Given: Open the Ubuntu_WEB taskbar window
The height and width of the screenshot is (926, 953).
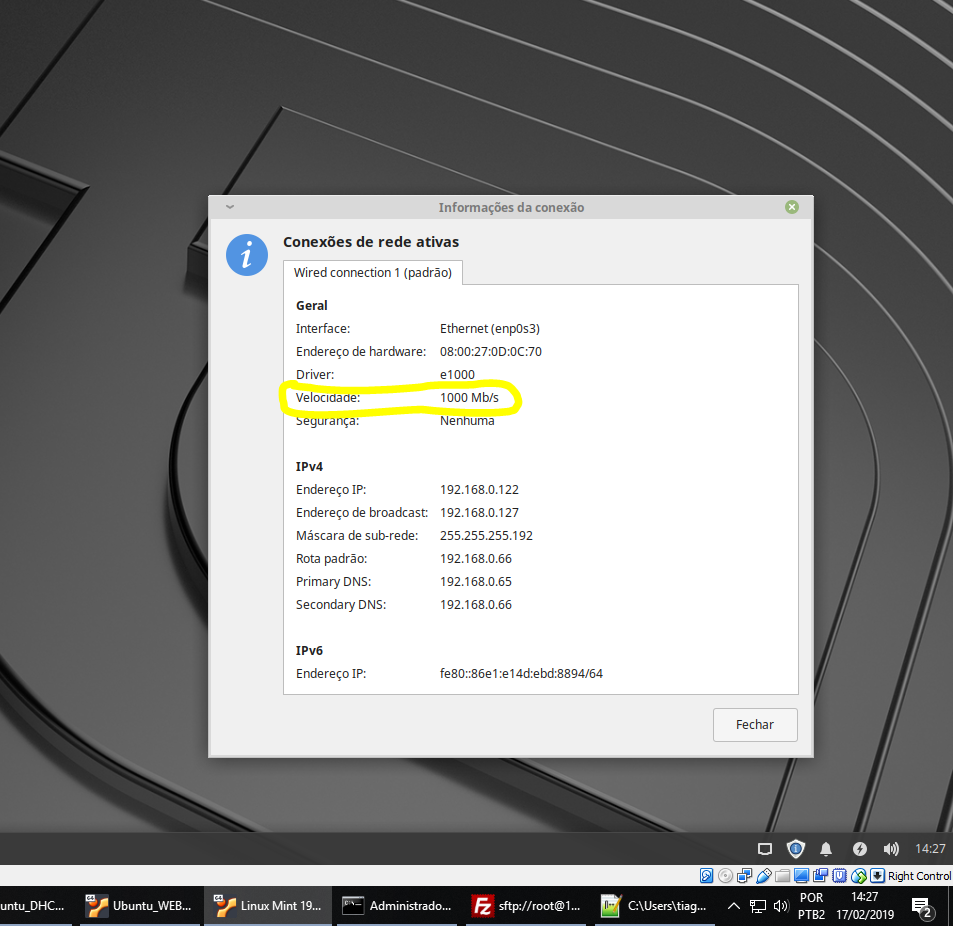Looking at the screenshot, I should pyautogui.click(x=140, y=906).
